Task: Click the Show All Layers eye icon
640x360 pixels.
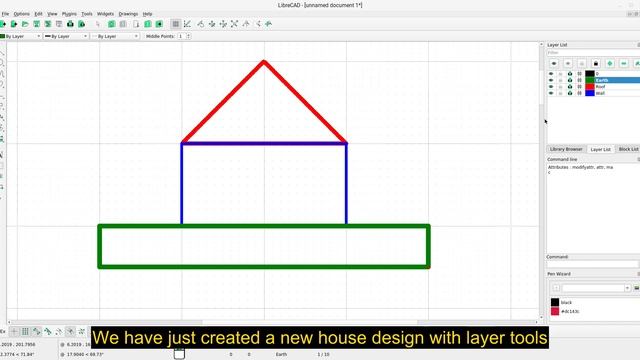Action: coord(554,64)
